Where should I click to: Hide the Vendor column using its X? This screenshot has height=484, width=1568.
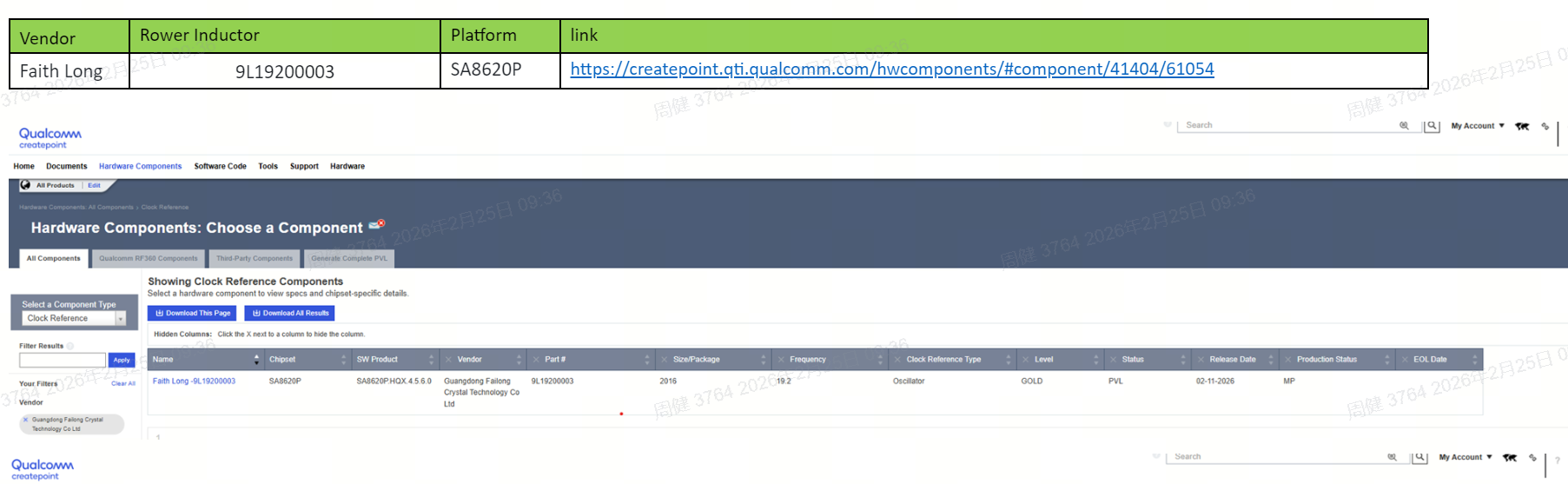(448, 360)
